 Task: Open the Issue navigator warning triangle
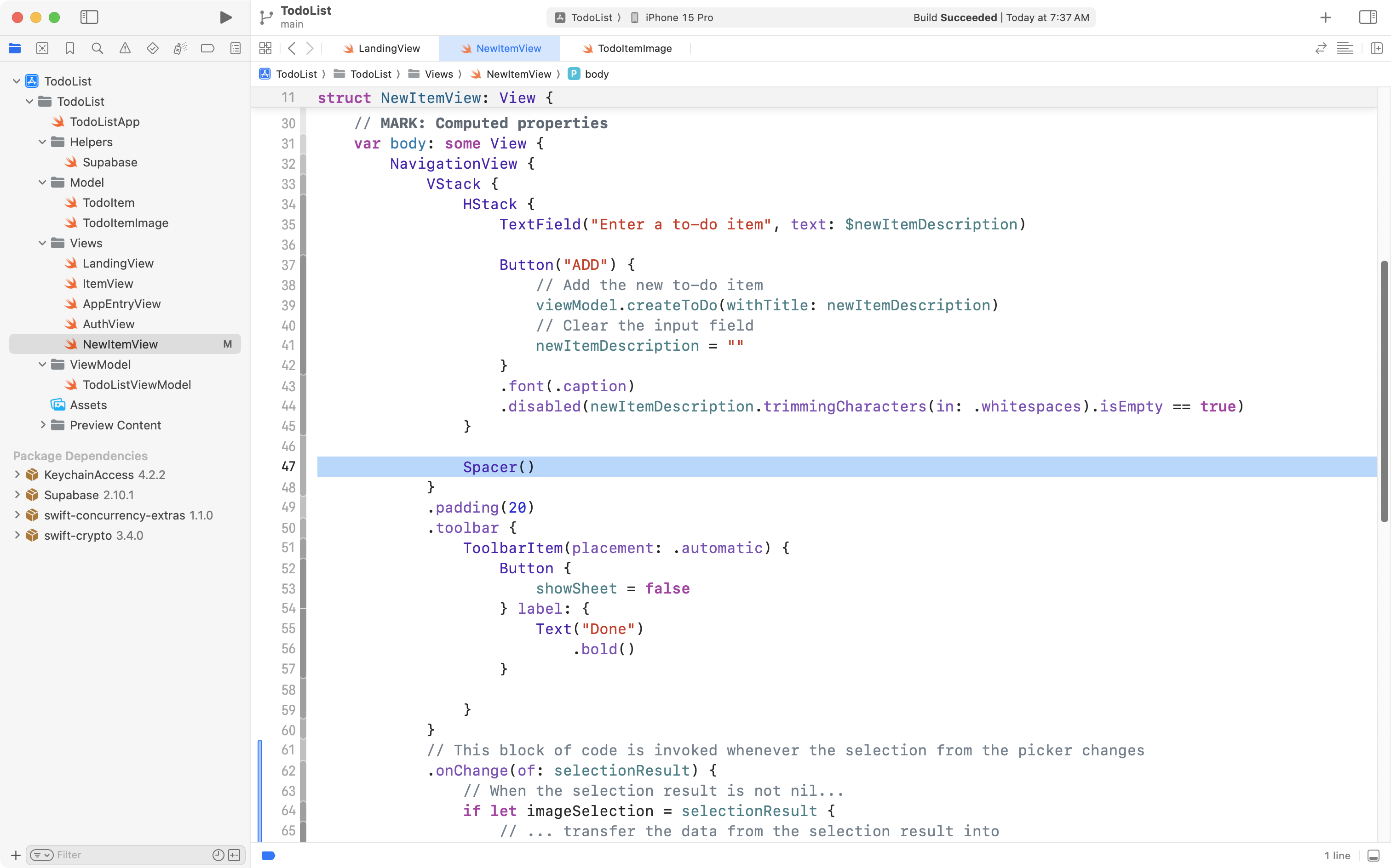[x=125, y=48]
